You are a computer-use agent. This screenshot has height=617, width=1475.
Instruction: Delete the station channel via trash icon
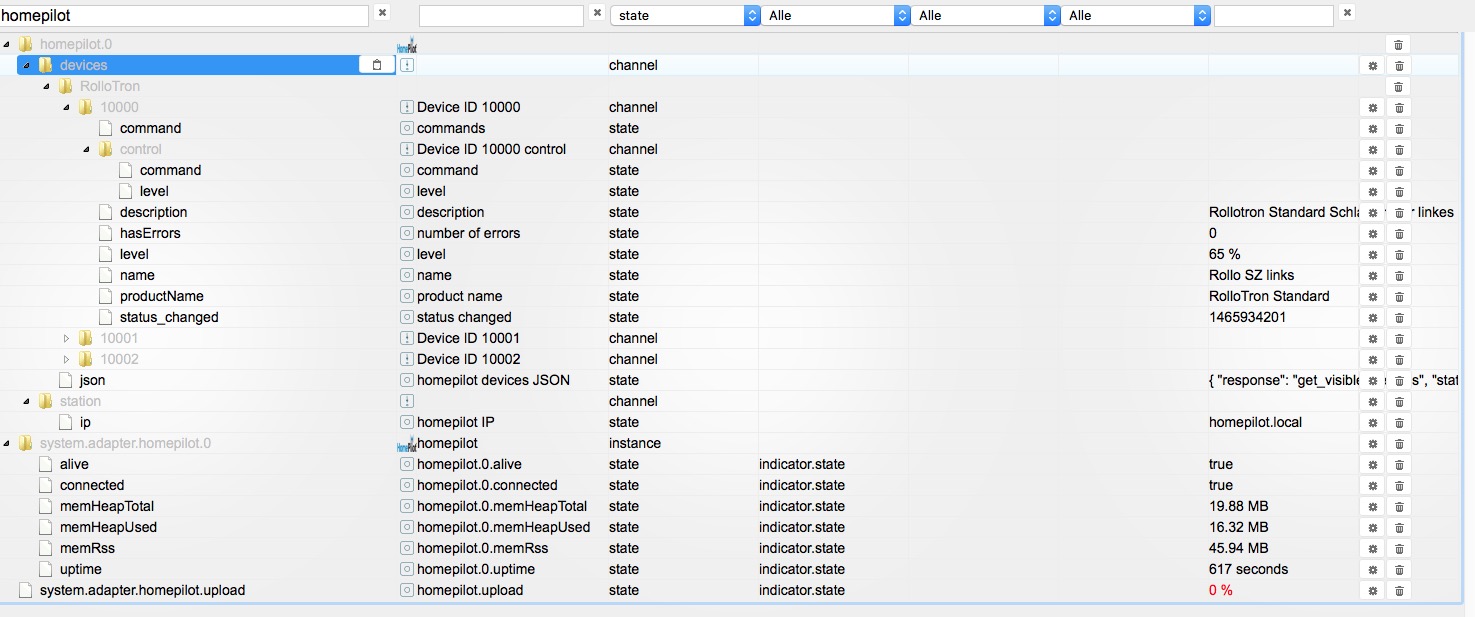coord(1399,401)
